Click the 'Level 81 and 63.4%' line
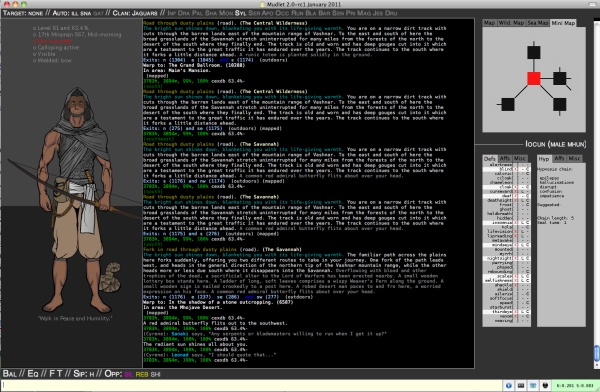Viewport: 600px width, 392px height. [61, 28]
